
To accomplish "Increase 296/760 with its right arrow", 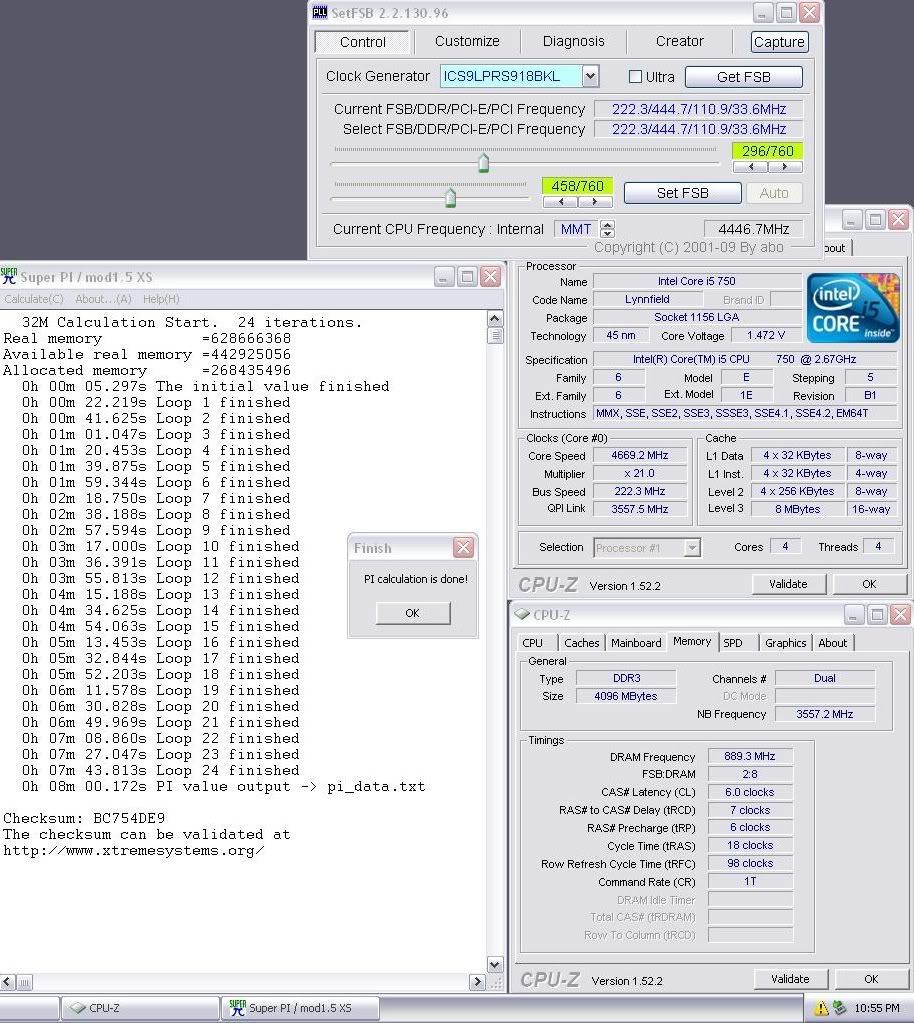I will (x=785, y=167).
